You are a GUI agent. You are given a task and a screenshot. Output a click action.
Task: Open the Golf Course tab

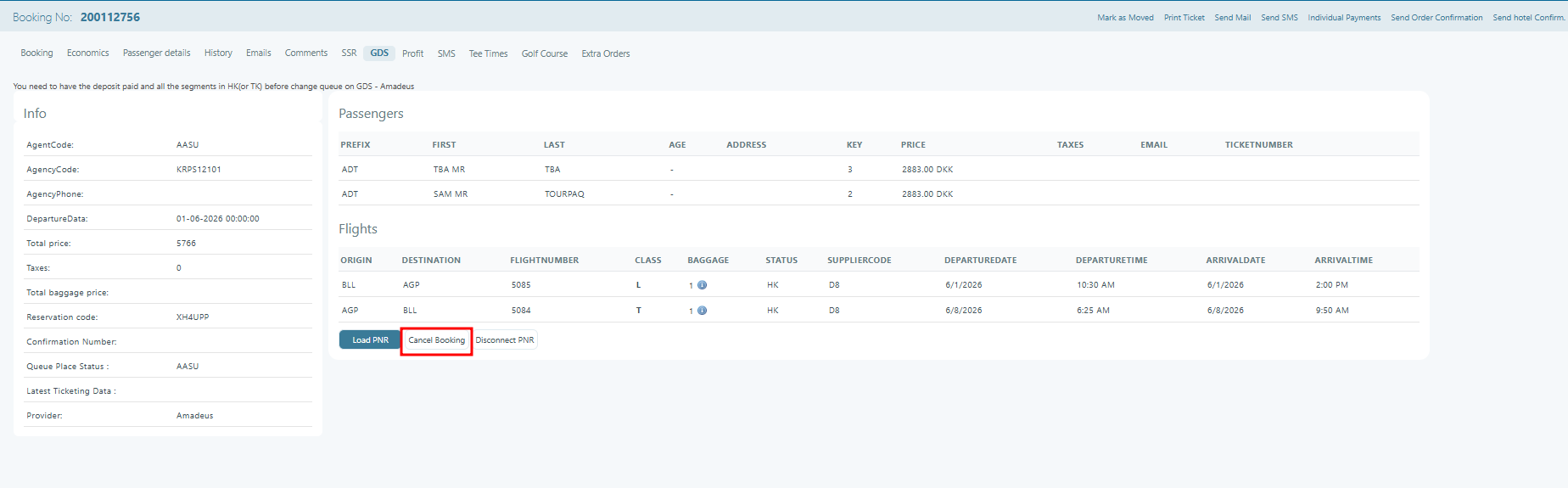pyautogui.click(x=544, y=54)
